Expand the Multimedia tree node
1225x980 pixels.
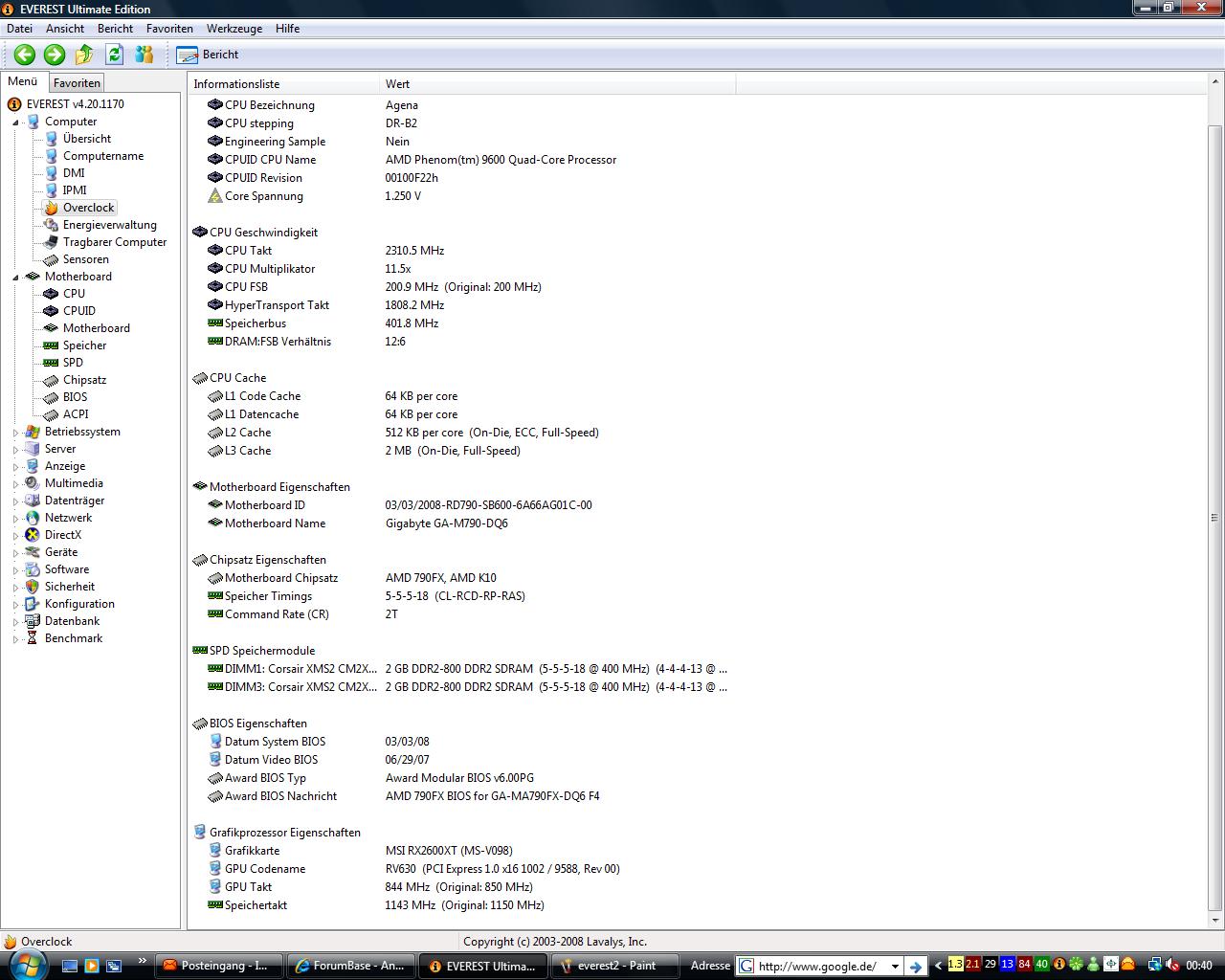point(15,484)
